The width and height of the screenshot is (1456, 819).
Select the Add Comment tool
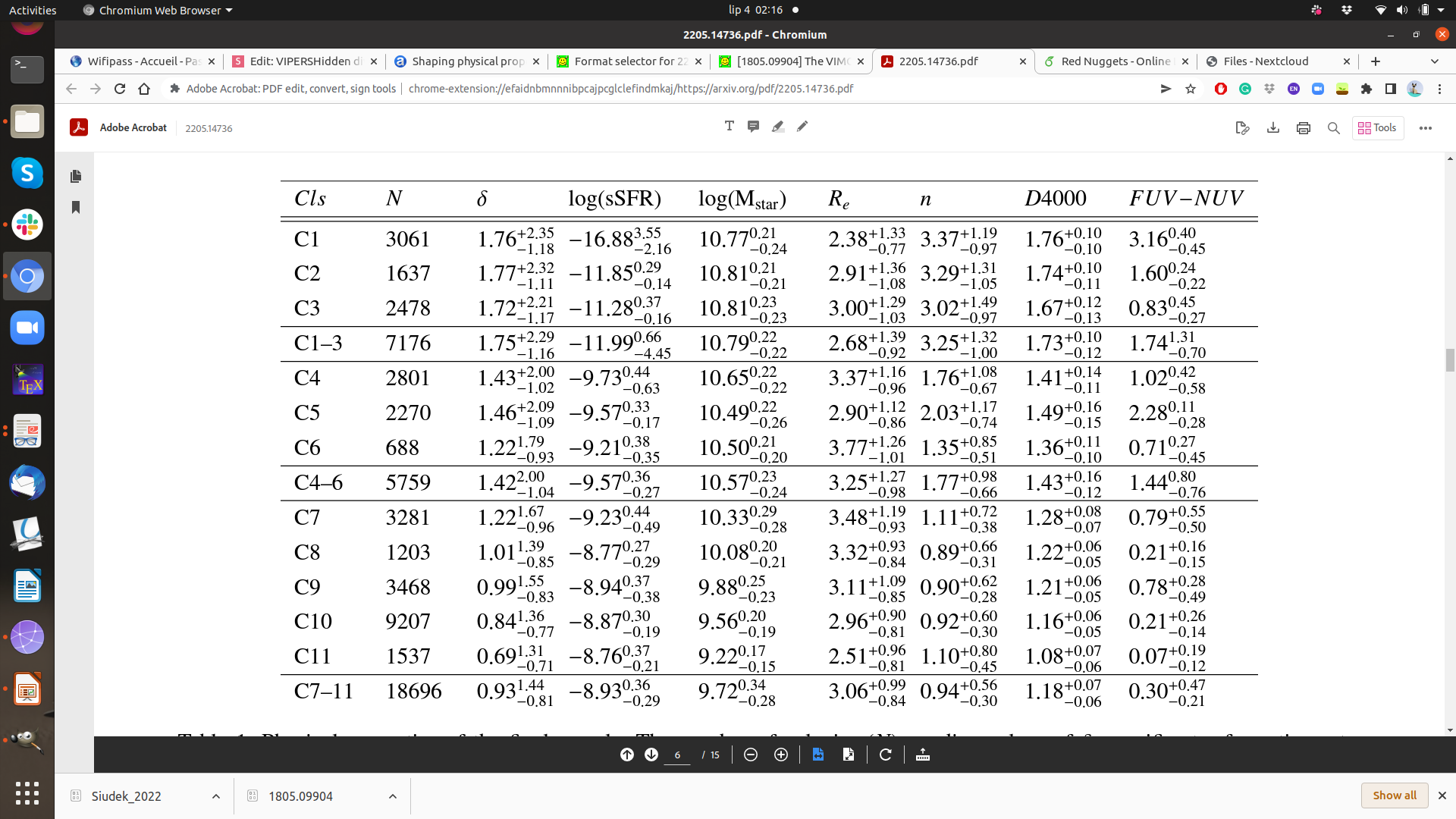pos(753,126)
